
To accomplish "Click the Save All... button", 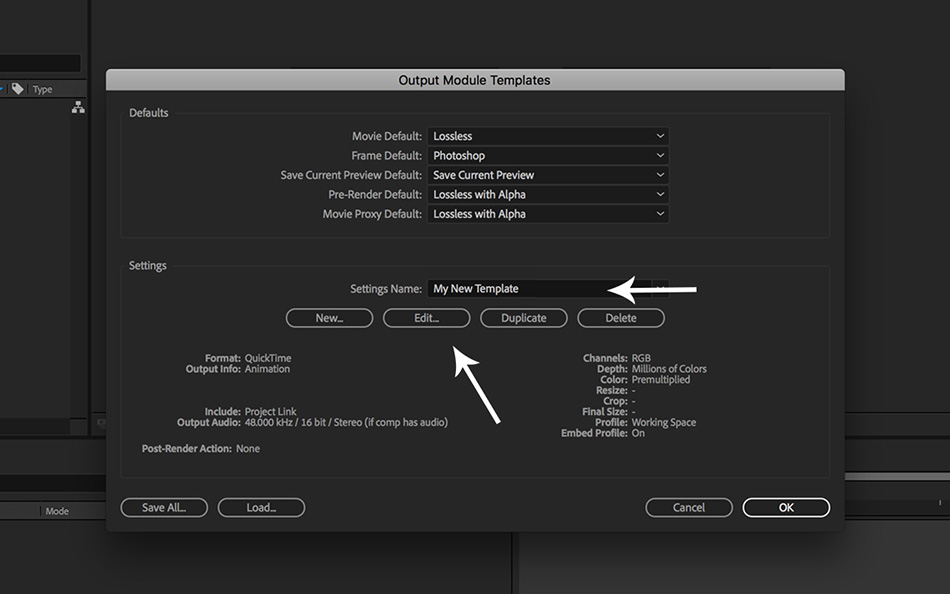I will click(164, 507).
